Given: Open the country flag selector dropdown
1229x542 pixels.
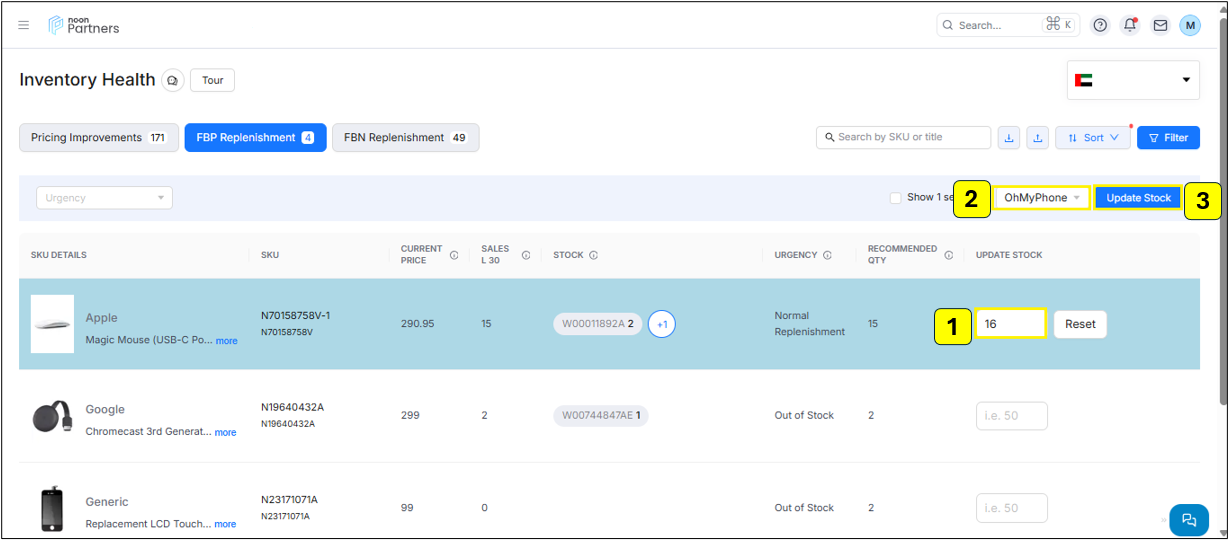Looking at the screenshot, I should pos(1133,80).
